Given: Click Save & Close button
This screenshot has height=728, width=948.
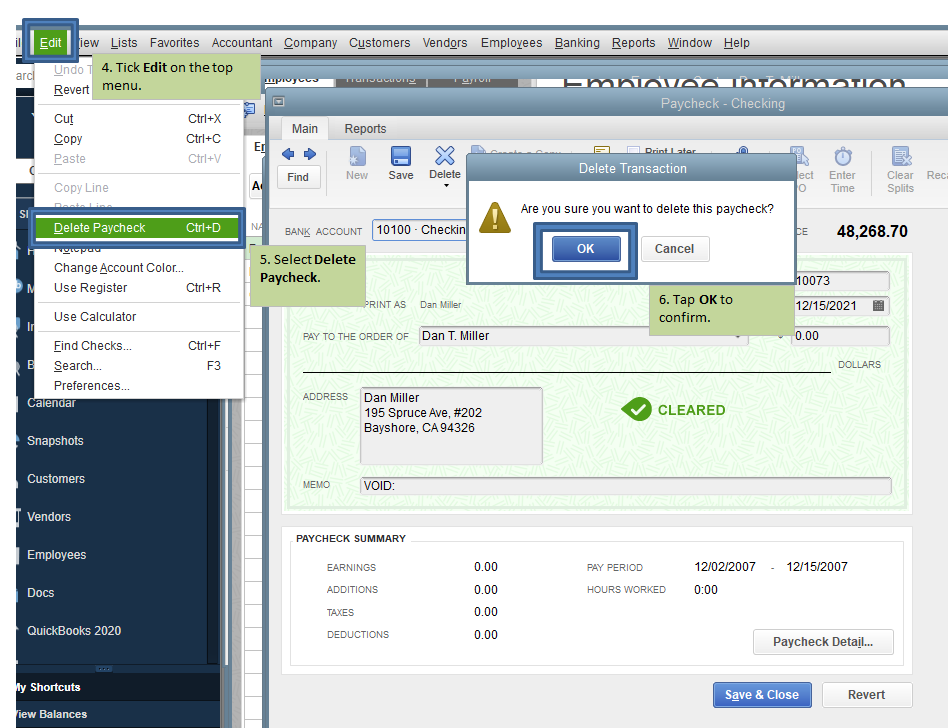Looking at the screenshot, I should [762, 695].
